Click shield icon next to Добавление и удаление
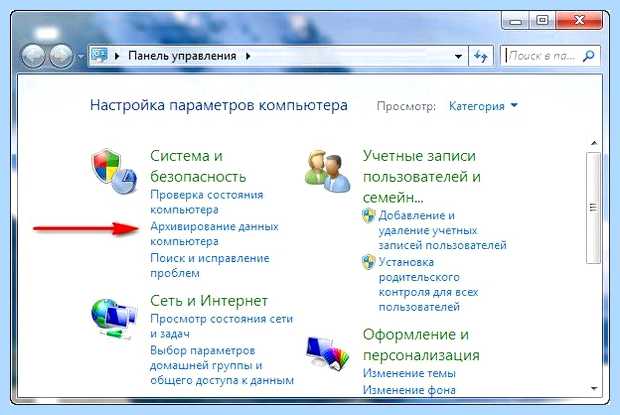The width and height of the screenshot is (620, 415). pos(369,215)
